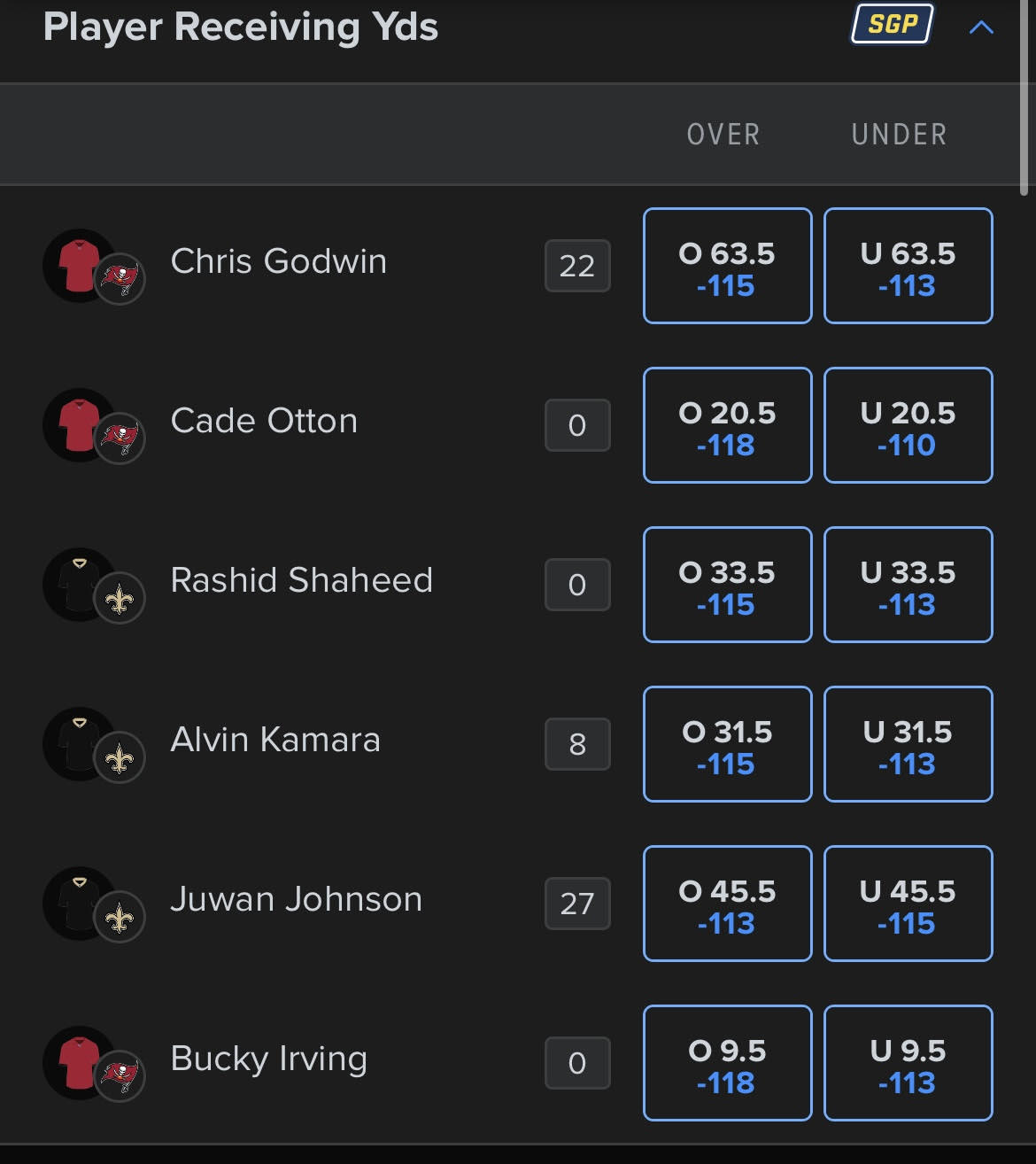1036x1164 pixels.
Task: Click the OVER column header
Action: point(723,135)
